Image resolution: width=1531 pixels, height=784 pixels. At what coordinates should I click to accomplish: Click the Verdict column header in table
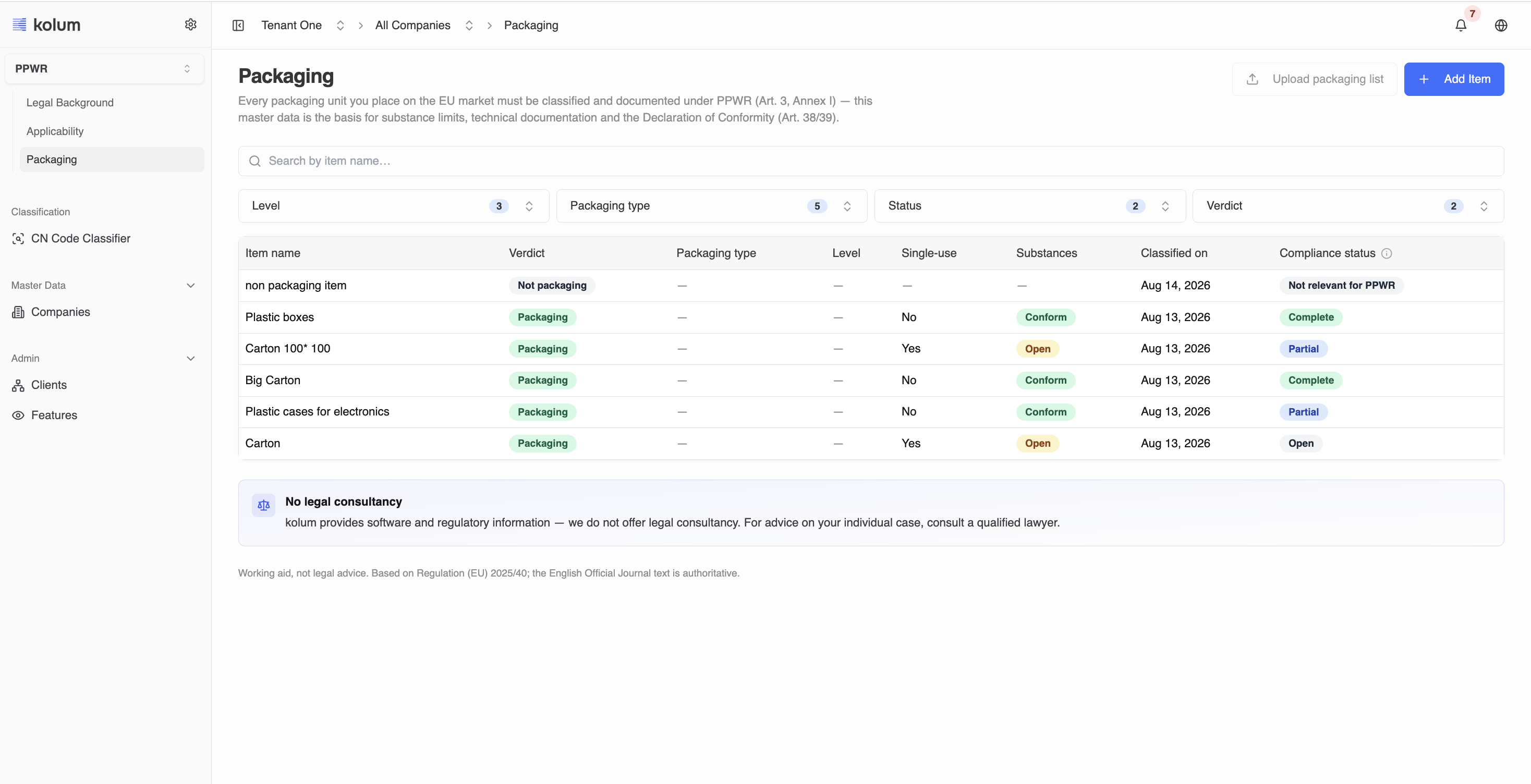(526, 253)
